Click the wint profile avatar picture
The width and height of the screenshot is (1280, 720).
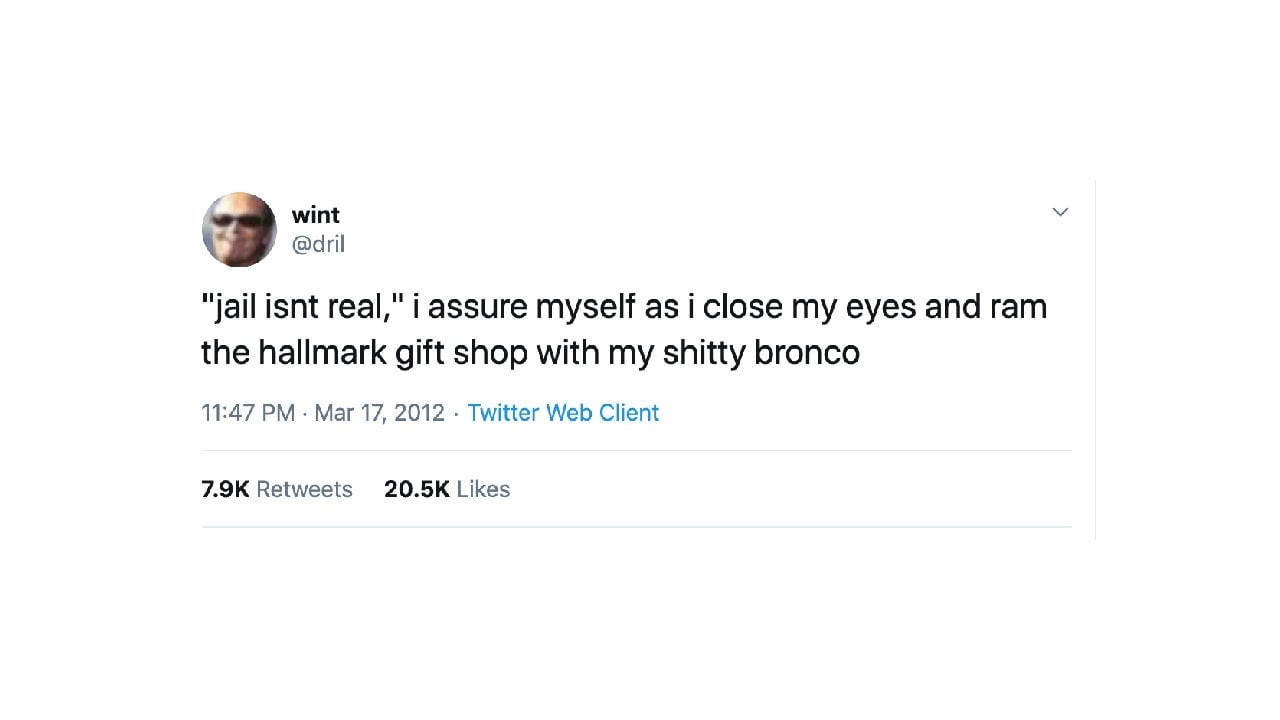pos(239,230)
